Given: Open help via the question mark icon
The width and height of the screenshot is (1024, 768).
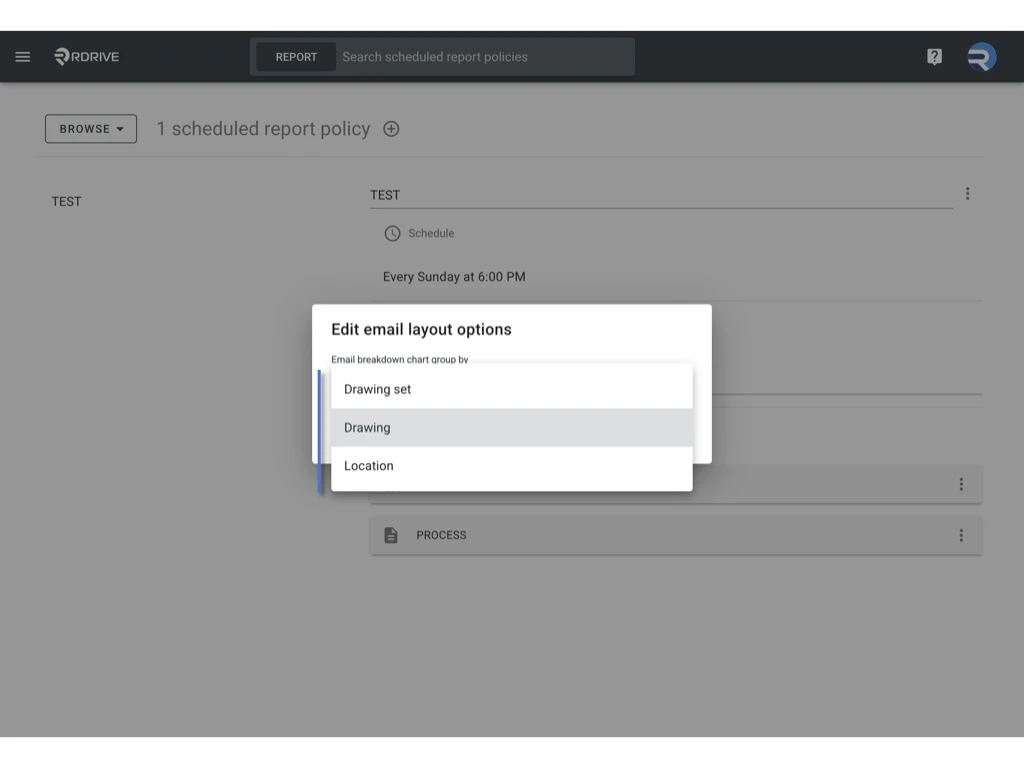Looking at the screenshot, I should (933, 56).
